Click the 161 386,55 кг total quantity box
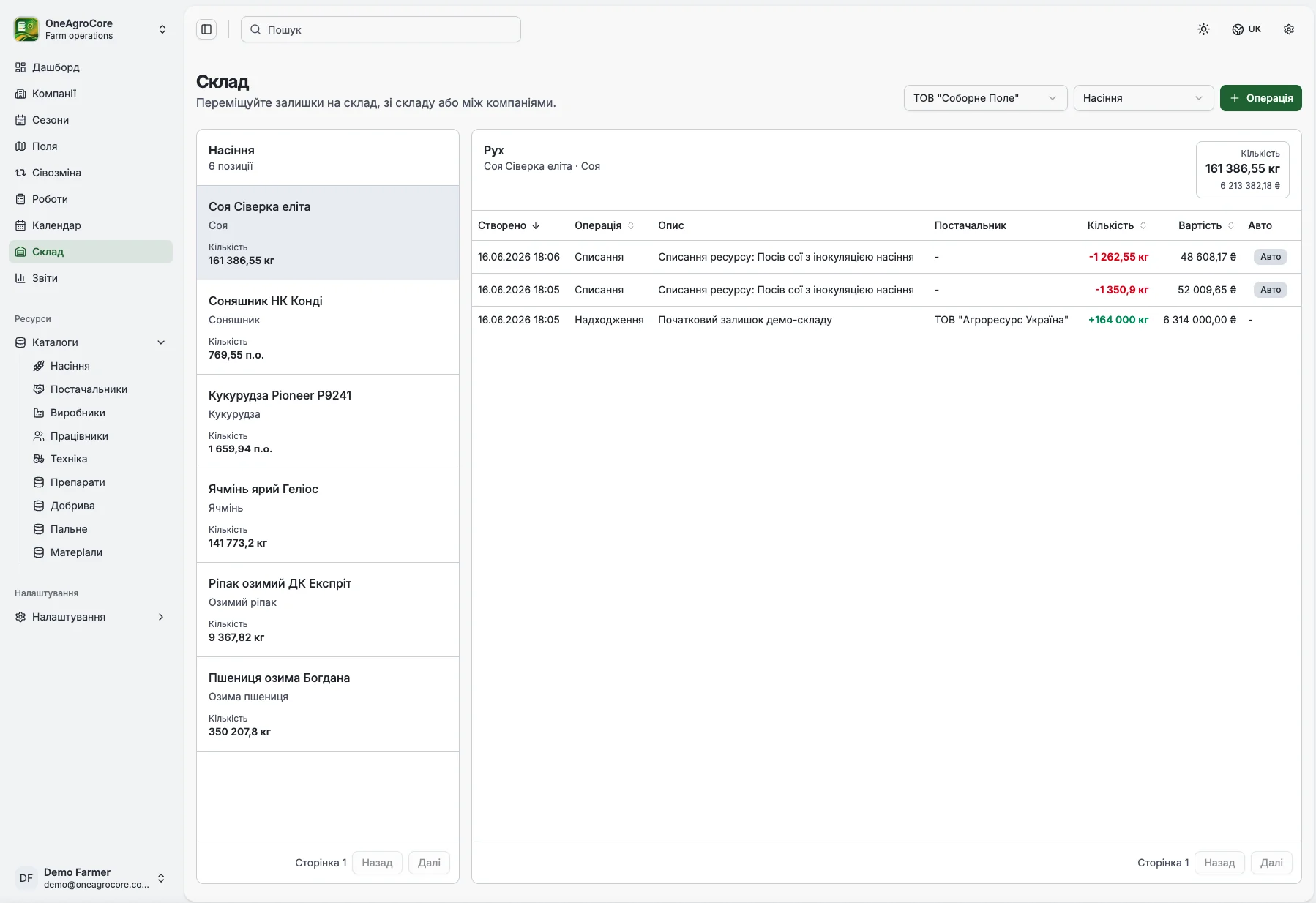The height and width of the screenshot is (903, 1316). (x=1243, y=170)
